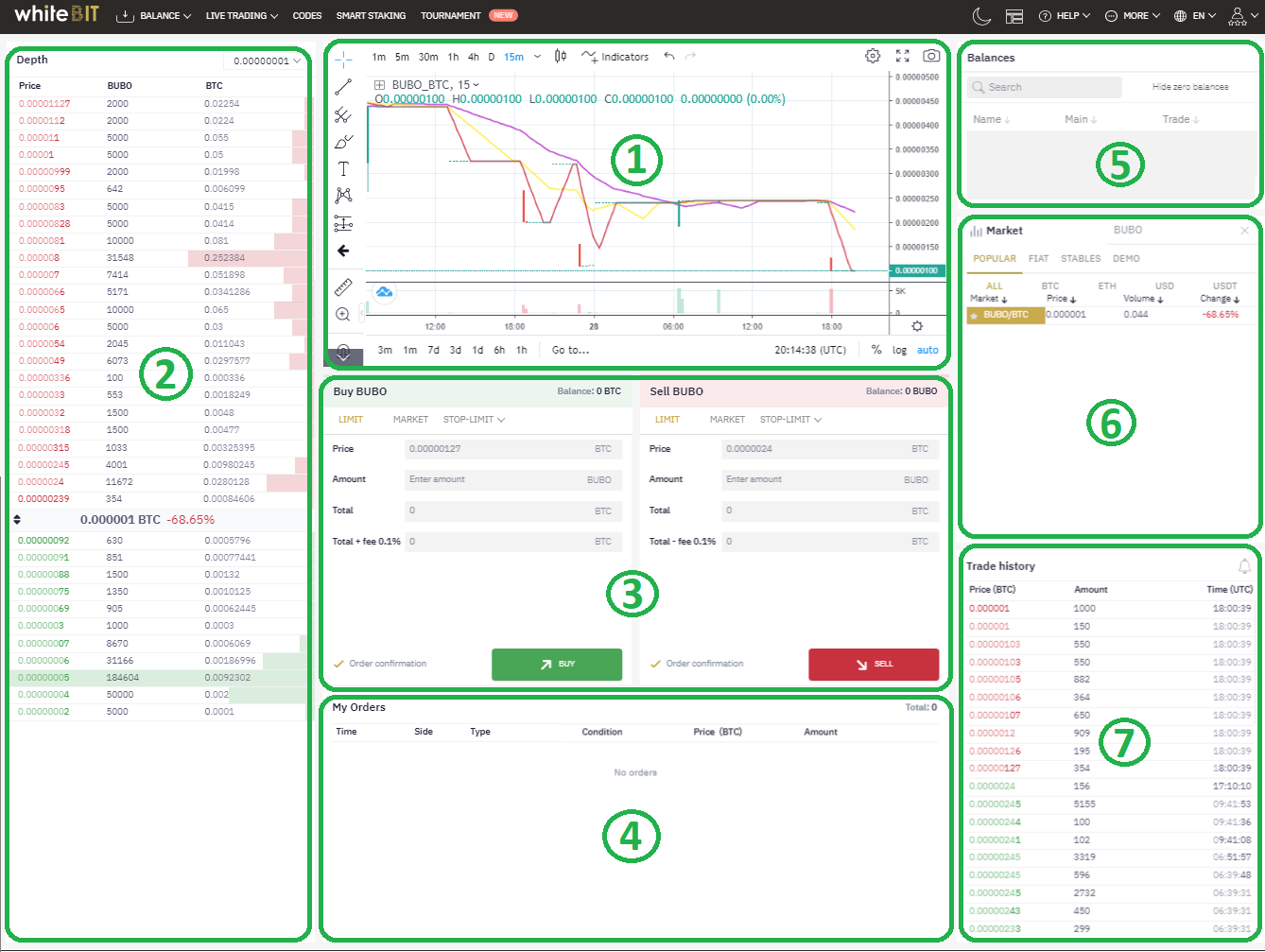Click Buy Amount input field
Viewport: 1265px width, 952px height.
click(513, 479)
